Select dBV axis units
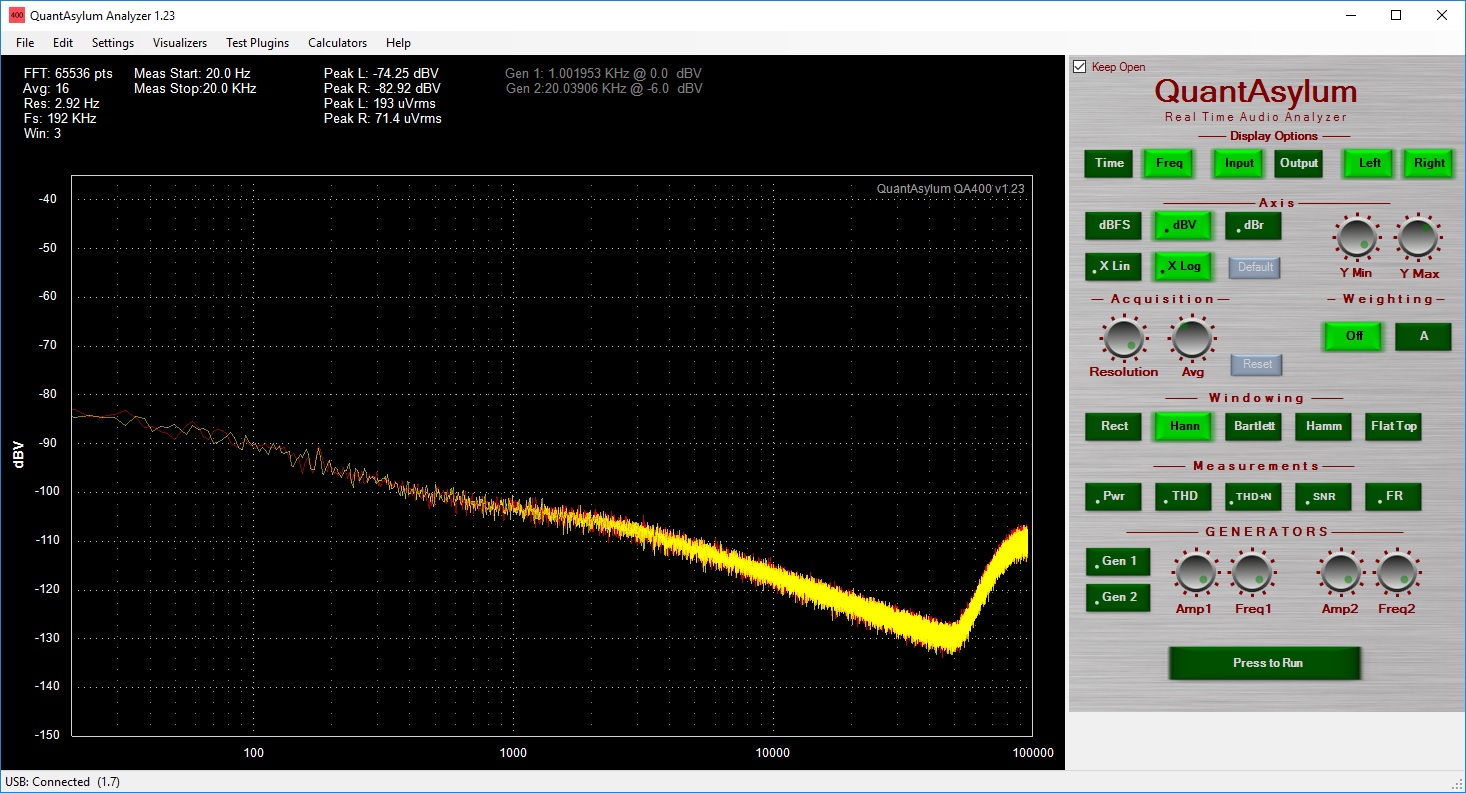 click(1183, 225)
